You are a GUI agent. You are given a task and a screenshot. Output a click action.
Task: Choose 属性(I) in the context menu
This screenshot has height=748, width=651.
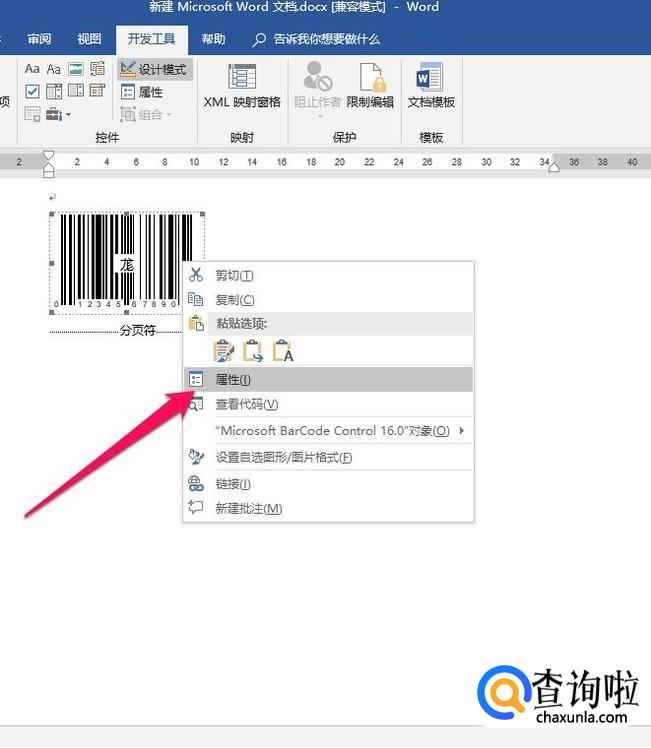329,380
